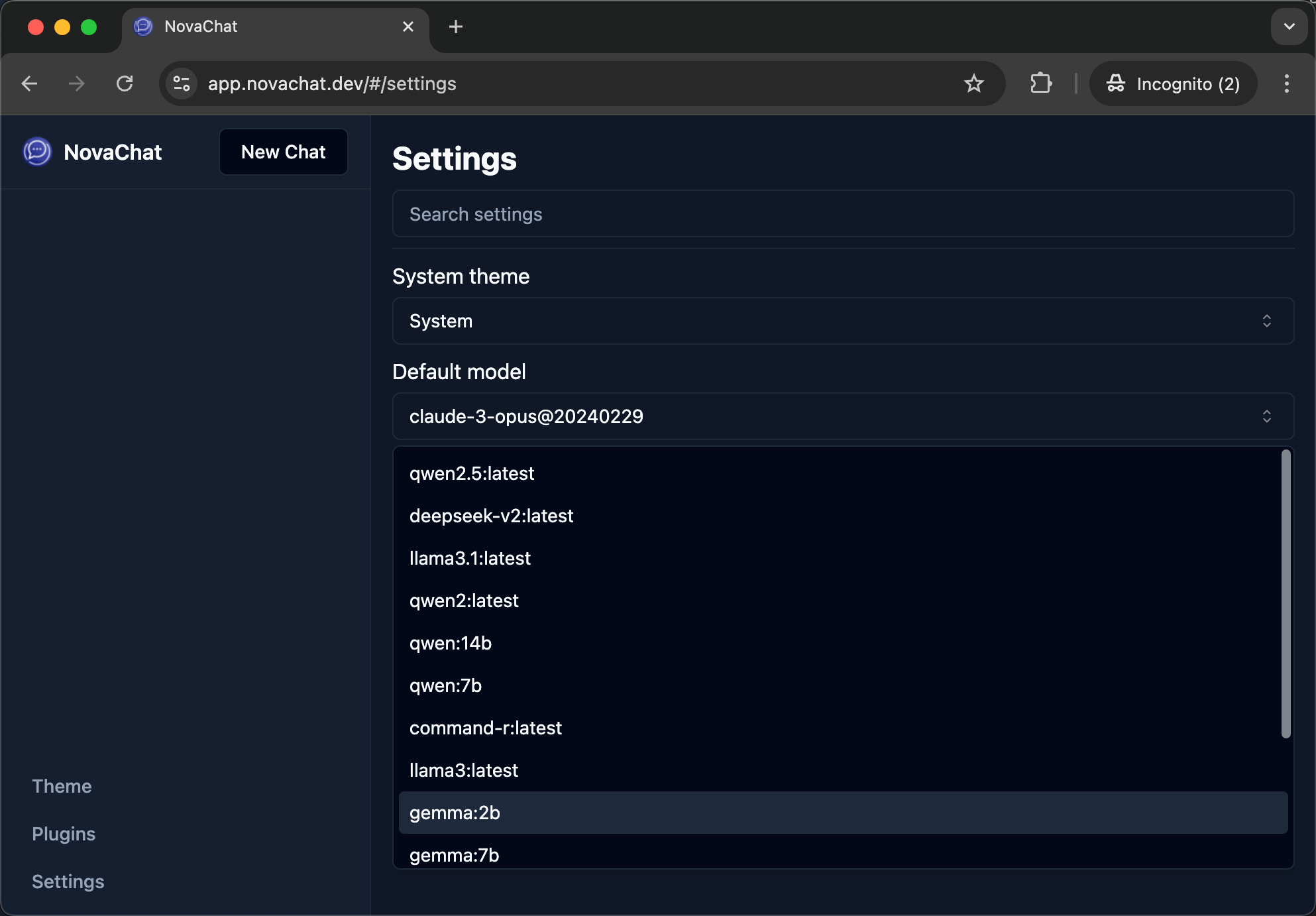This screenshot has width=1316, height=916.
Task: Focus the Search settings field
Action: tap(843, 214)
